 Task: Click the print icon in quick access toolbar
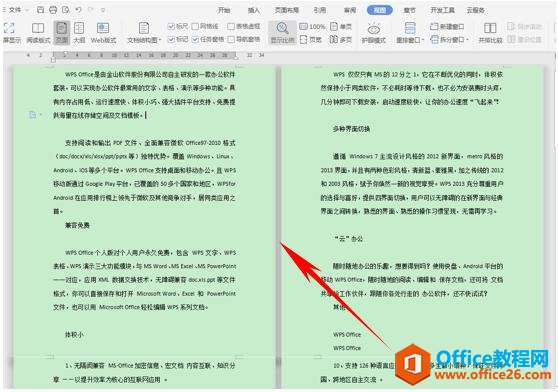tap(53, 10)
